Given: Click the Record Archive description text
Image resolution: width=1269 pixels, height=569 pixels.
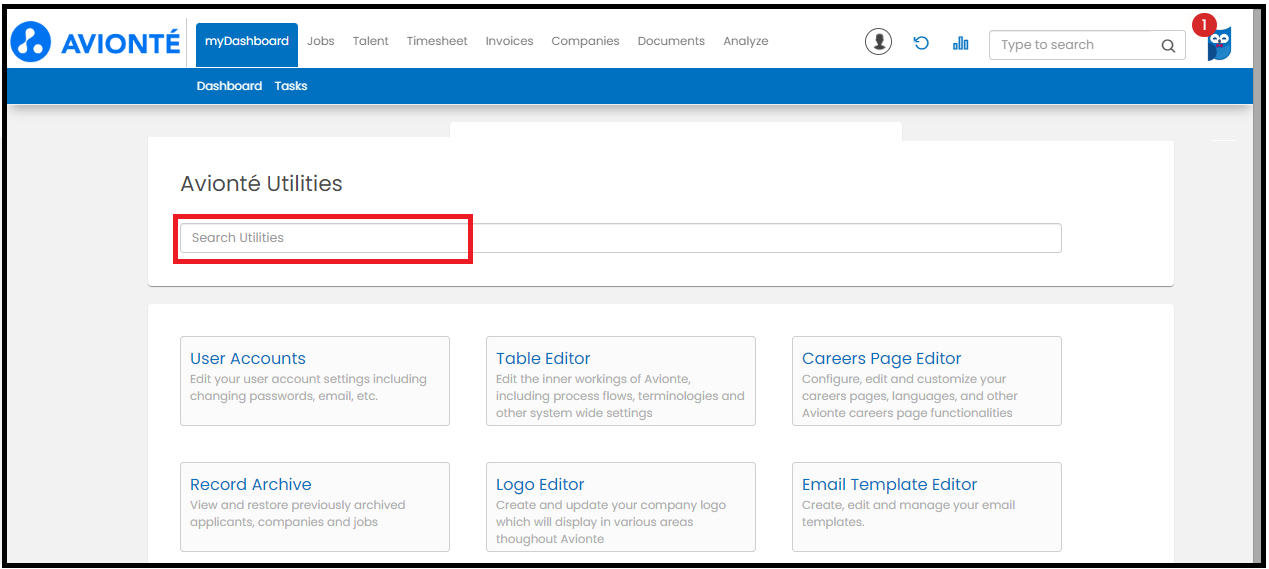Looking at the screenshot, I should pos(298,514).
